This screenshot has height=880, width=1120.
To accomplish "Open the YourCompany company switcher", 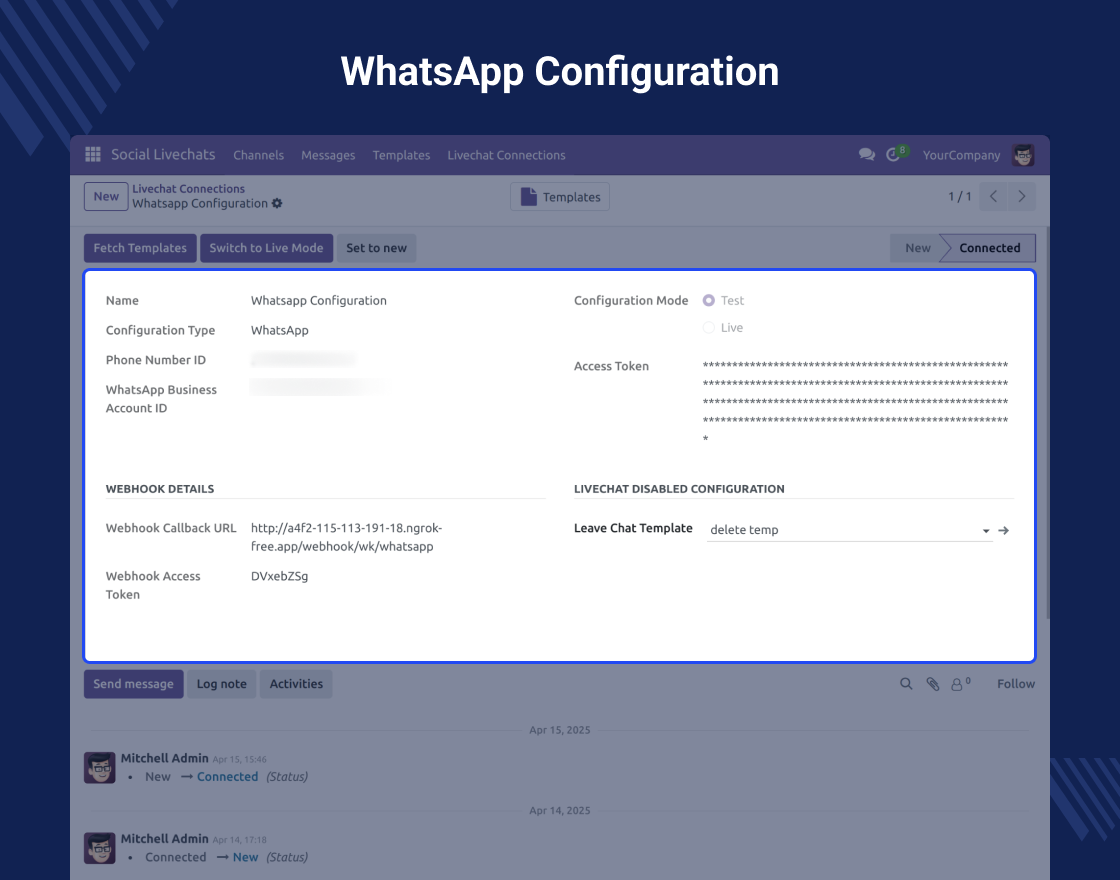I will point(961,155).
